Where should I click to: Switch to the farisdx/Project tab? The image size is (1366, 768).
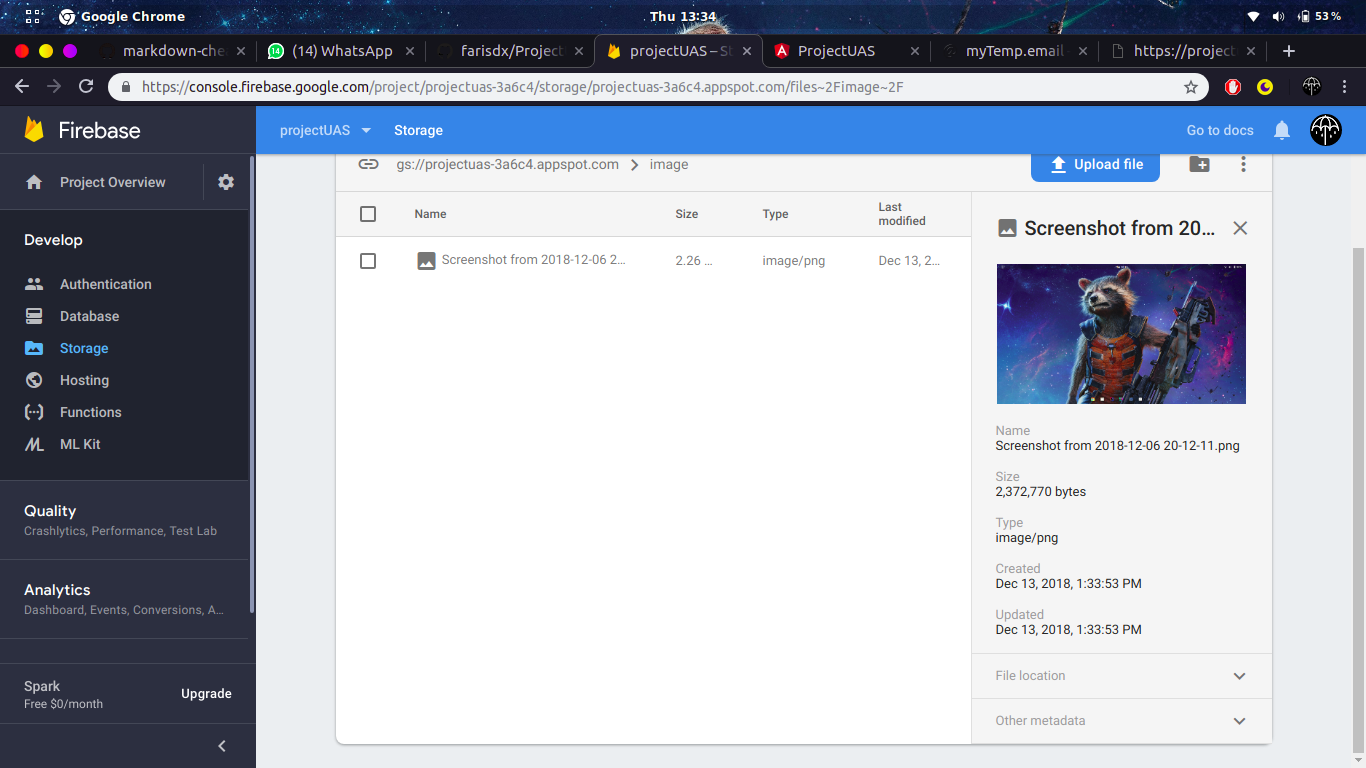(511, 51)
